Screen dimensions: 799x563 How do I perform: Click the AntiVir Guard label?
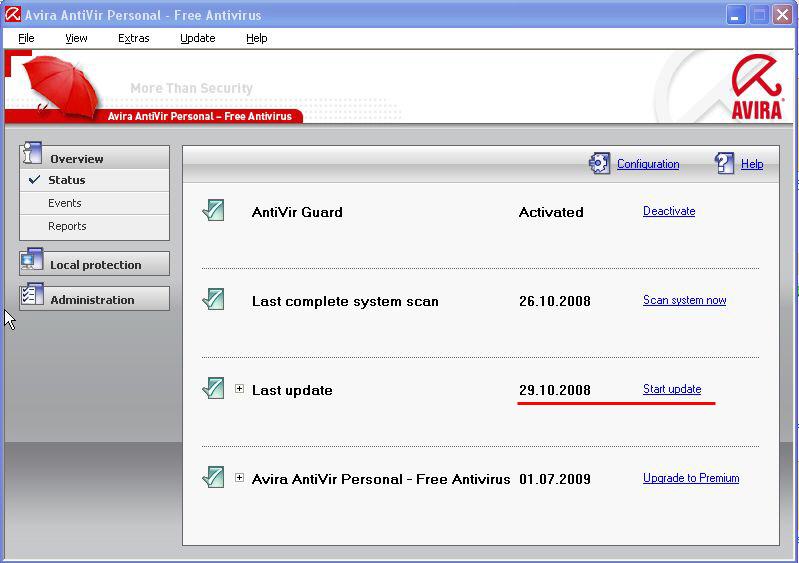297,212
